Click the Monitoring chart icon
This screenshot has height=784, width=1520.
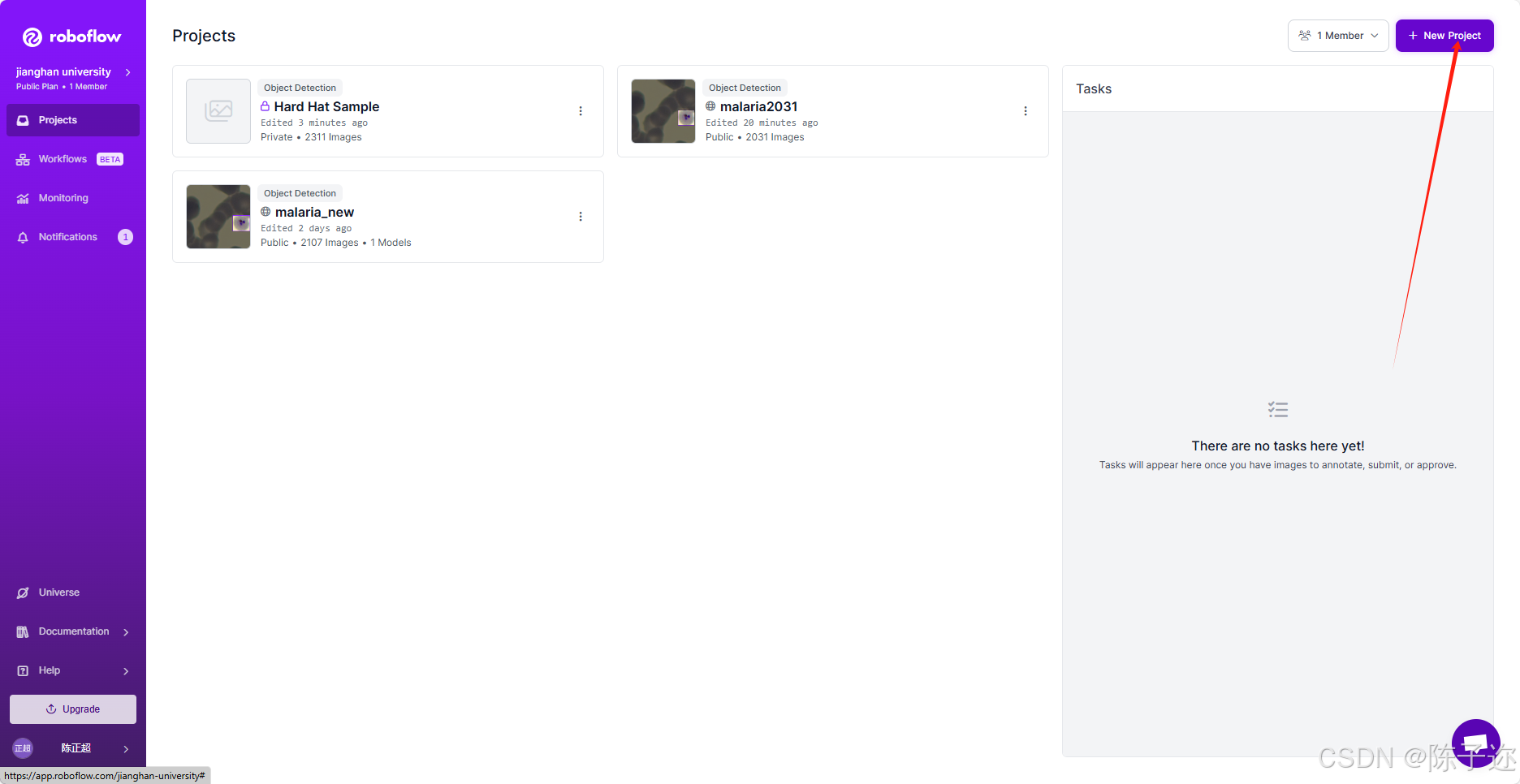click(23, 198)
